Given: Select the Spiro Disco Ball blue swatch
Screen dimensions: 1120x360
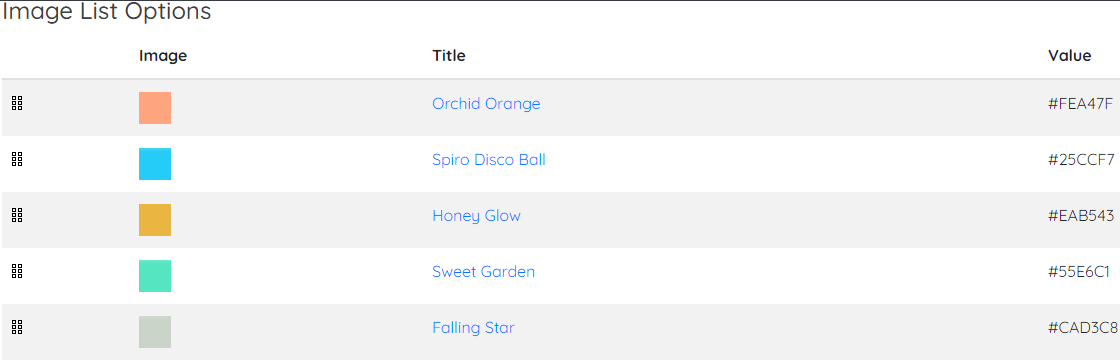Looking at the screenshot, I should point(155,164).
